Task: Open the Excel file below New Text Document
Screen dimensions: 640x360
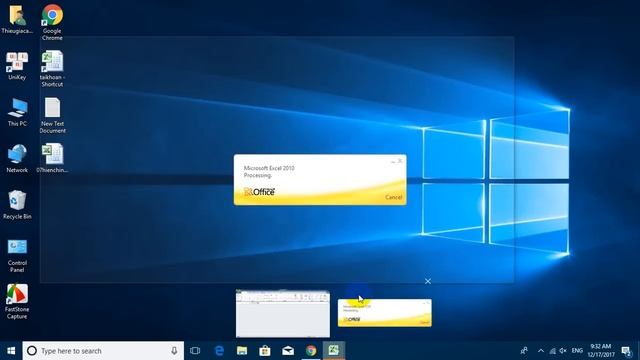Action: tap(52, 158)
